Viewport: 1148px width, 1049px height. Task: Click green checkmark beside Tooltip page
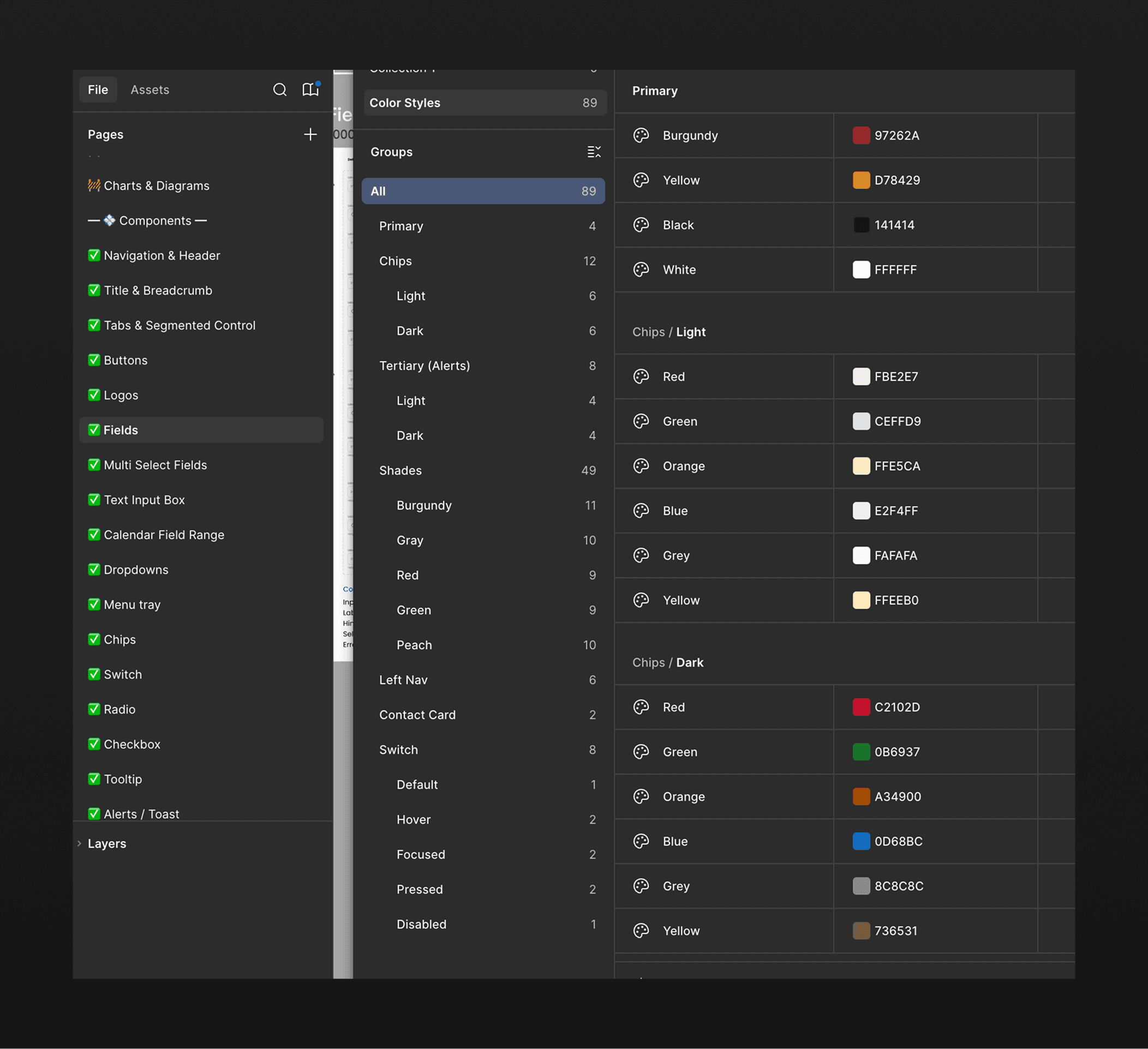(94, 779)
